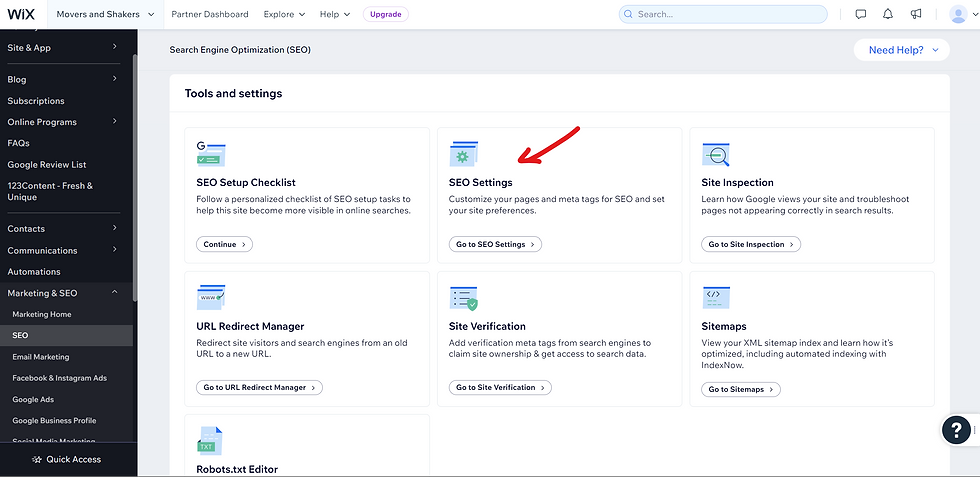The image size is (980, 477).
Task: Click the search magnifier icon
Action: [628, 14]
